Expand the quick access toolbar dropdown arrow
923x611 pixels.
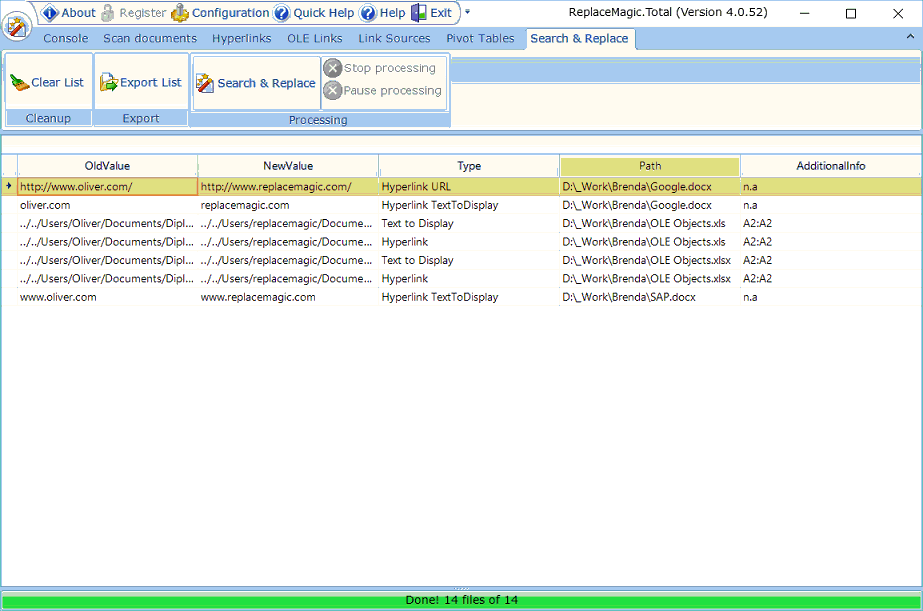[468, 11]
